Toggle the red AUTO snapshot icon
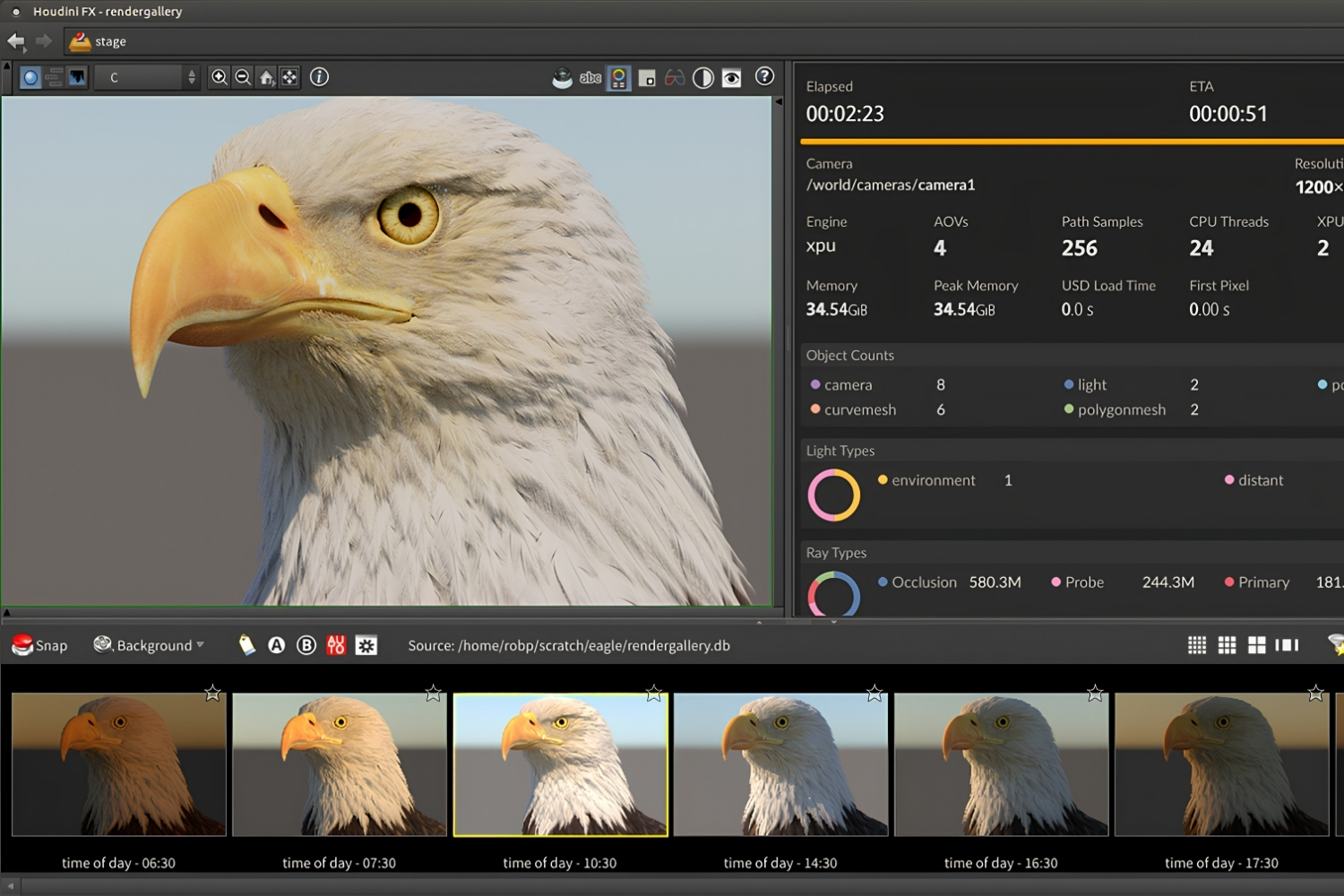 coord(336,645)
